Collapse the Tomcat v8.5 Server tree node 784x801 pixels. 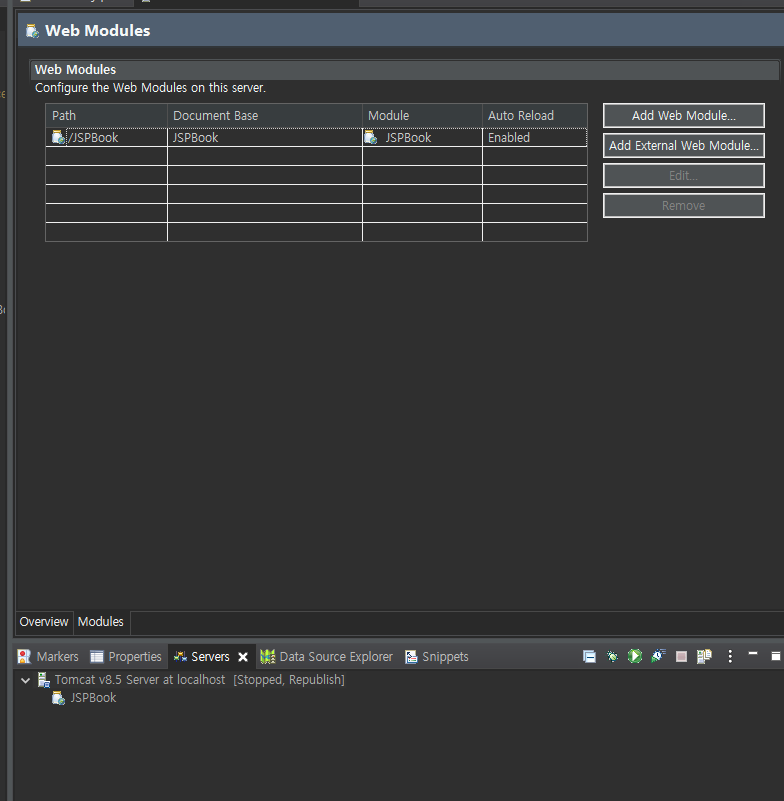coord(26,680)
